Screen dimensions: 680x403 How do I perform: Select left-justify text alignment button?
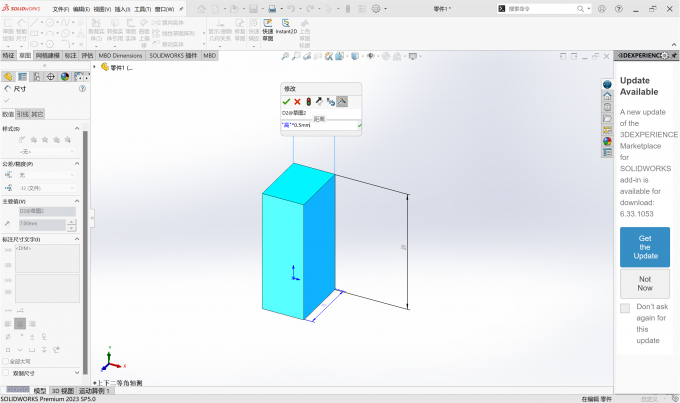tap(8, 324)
